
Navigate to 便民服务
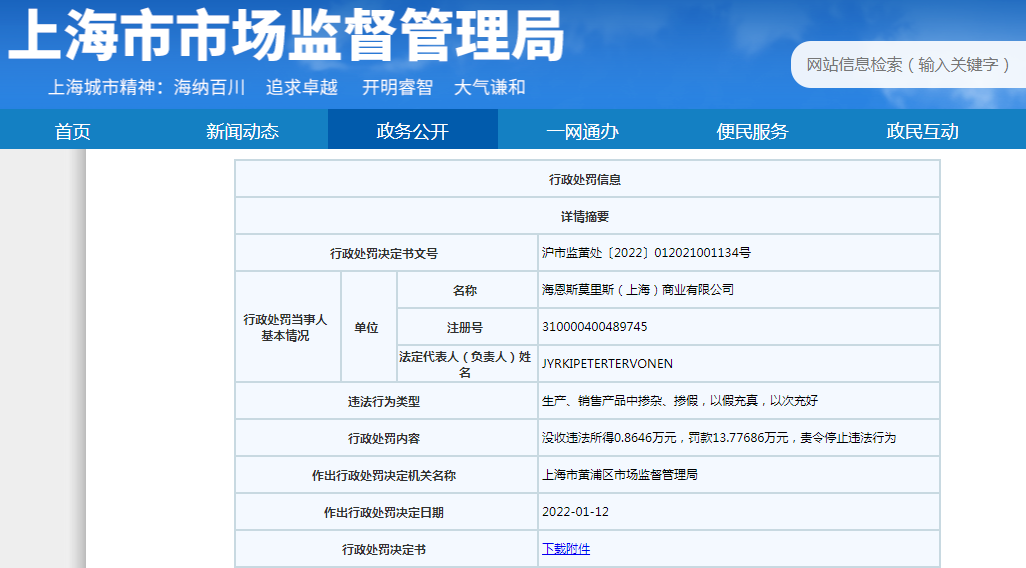pyautogui.click(x=752, y=131)
